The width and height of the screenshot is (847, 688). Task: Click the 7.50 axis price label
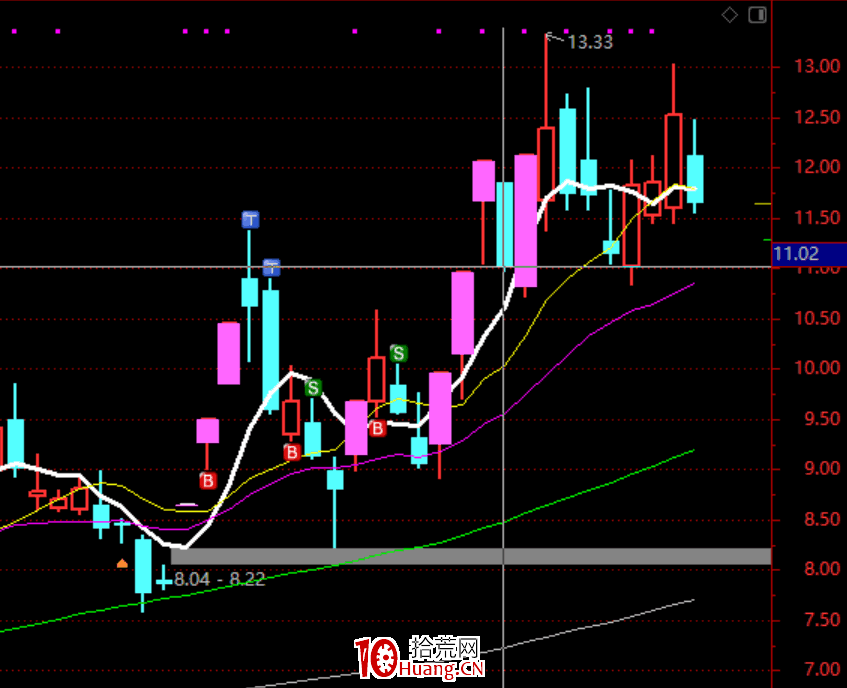coord(822,619)
